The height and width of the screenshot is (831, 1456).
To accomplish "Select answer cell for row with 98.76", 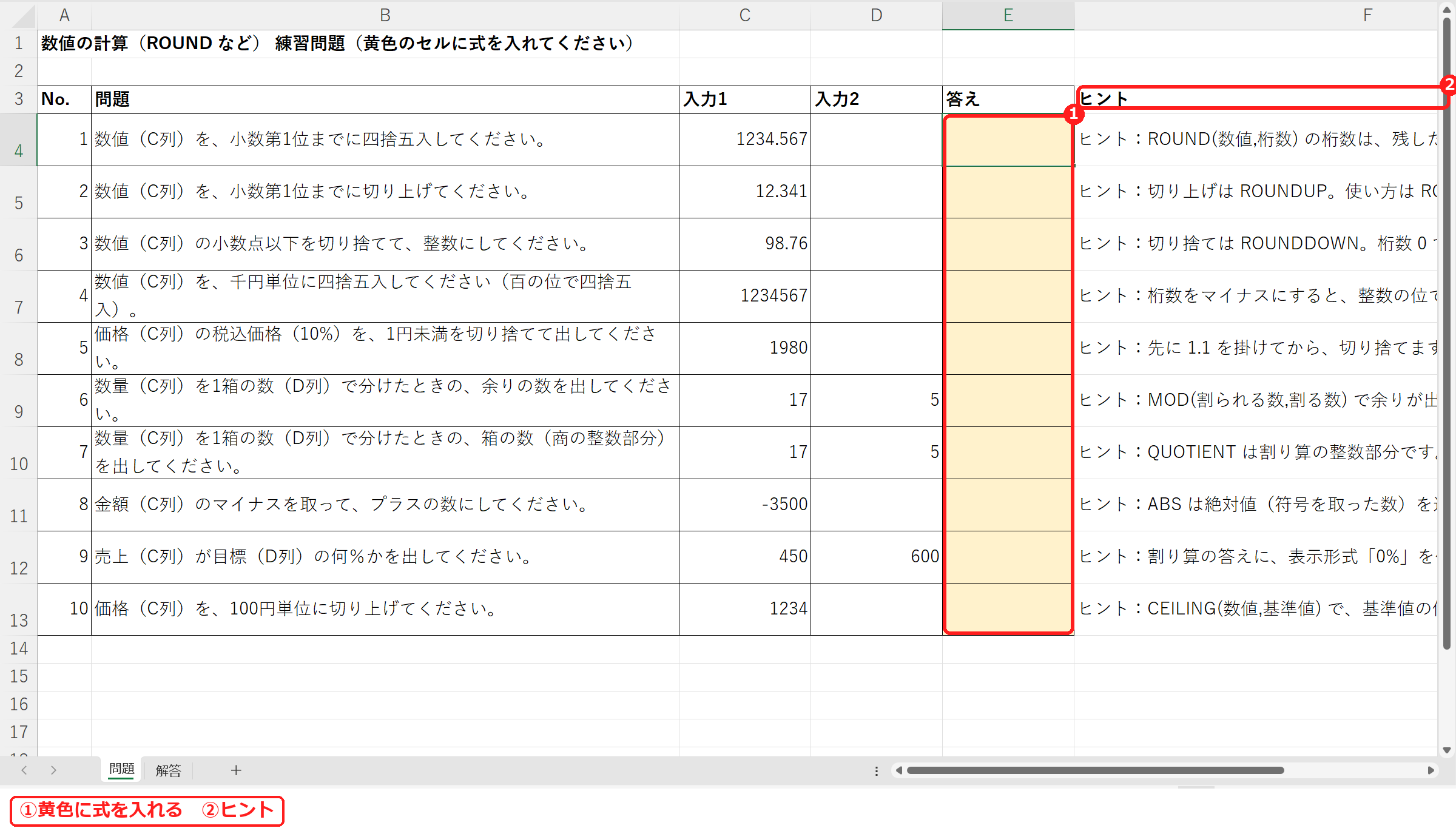I will coord(1008,244).
